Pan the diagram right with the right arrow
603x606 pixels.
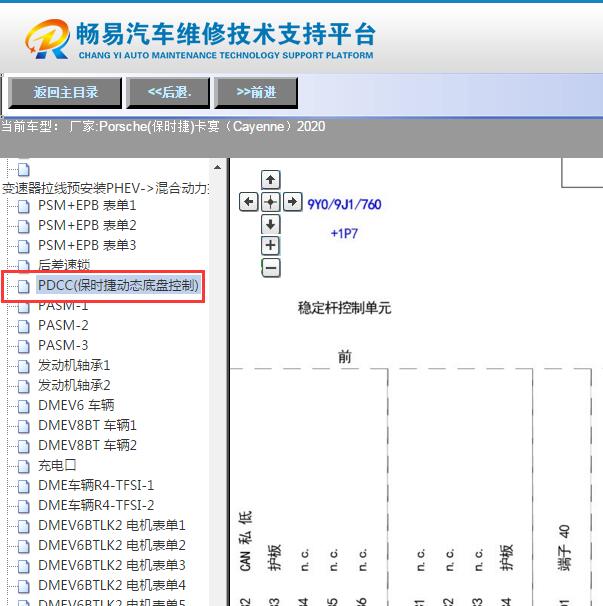293,201
